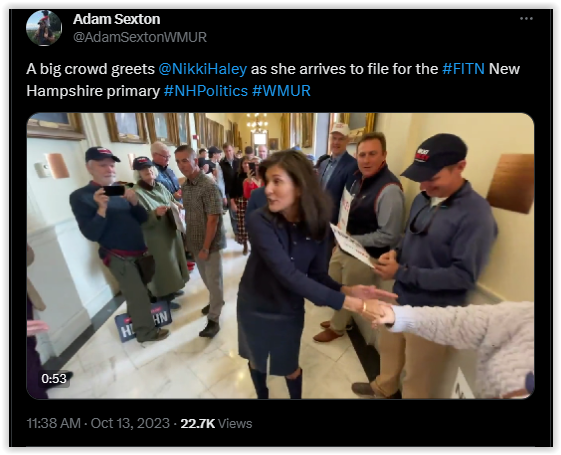Select the #FITN hashtag
Screen dimensions: 561x455
pos(463,69)
